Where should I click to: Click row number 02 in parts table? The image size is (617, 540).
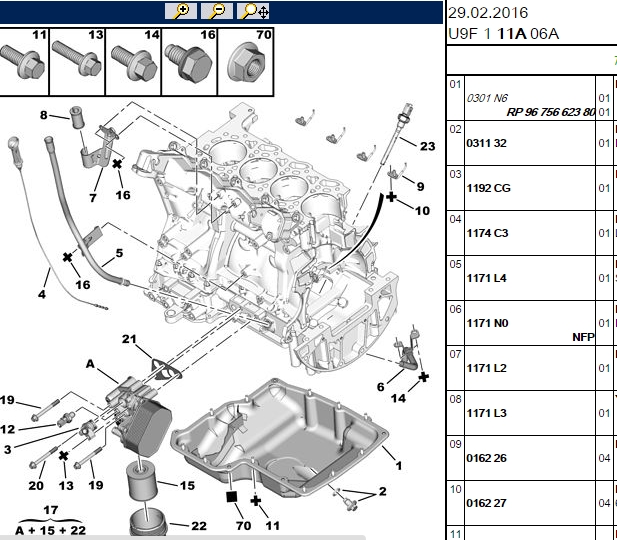(455, 129)
